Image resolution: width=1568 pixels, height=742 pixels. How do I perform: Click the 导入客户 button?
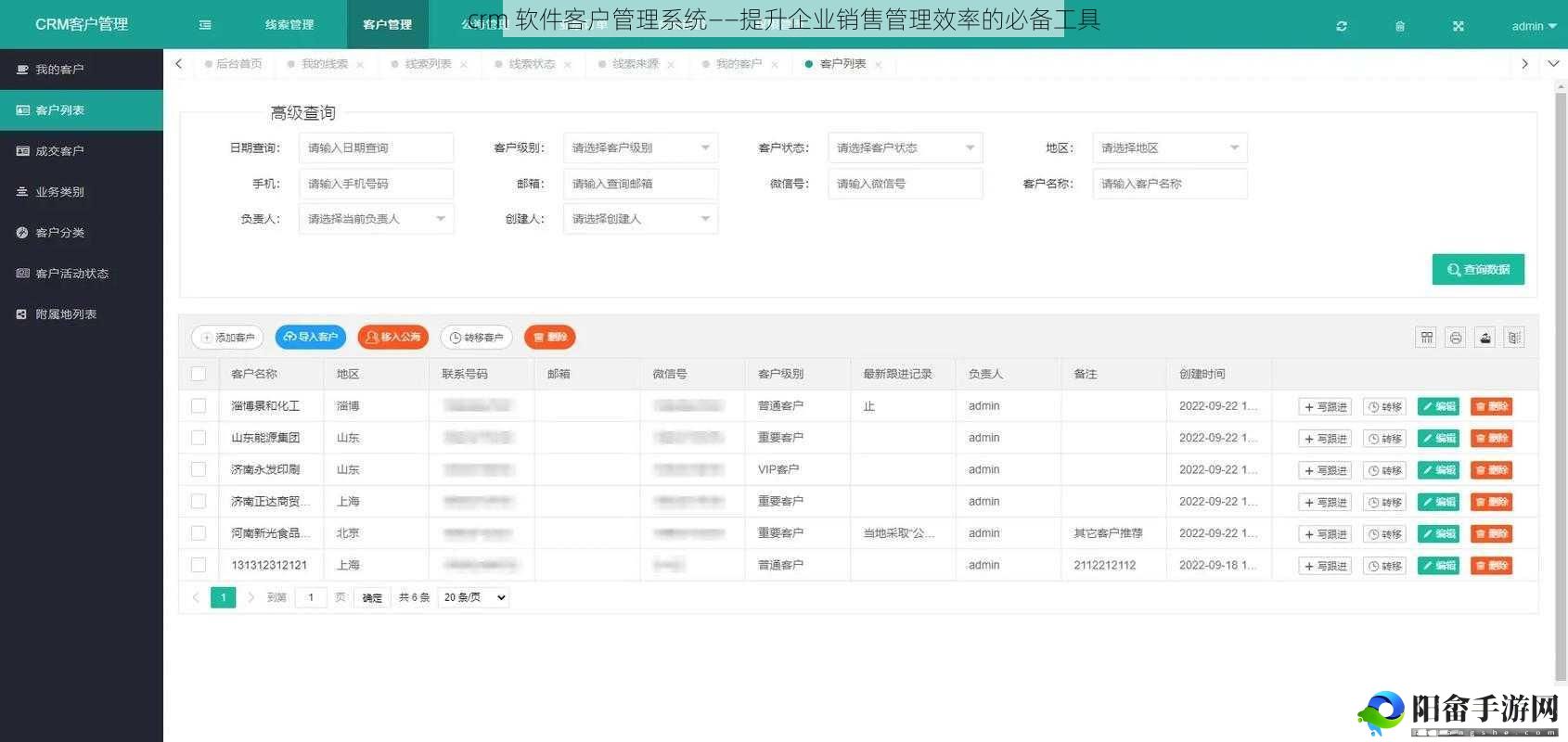coord(311,338)
